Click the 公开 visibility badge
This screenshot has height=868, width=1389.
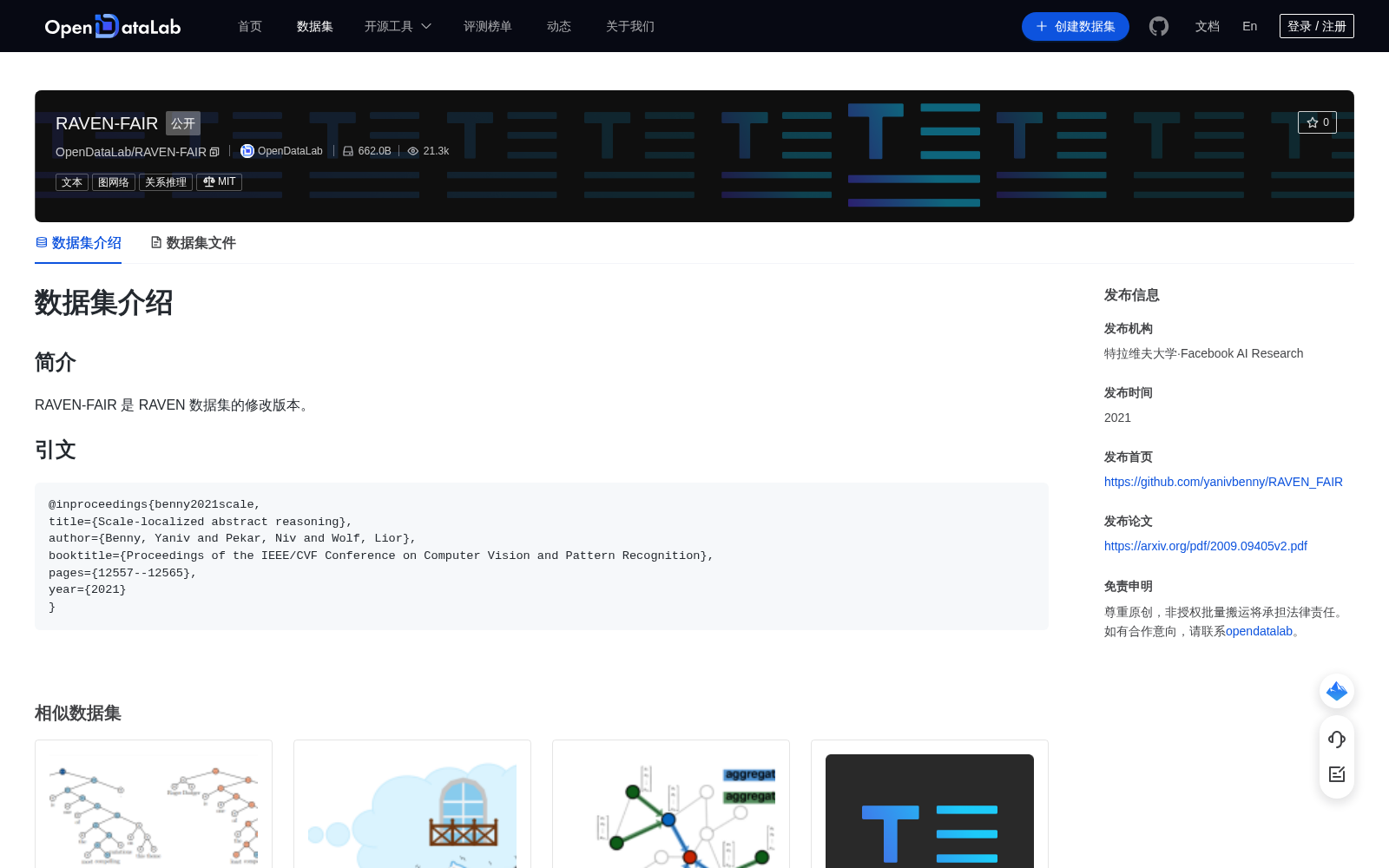coord(183,123)
